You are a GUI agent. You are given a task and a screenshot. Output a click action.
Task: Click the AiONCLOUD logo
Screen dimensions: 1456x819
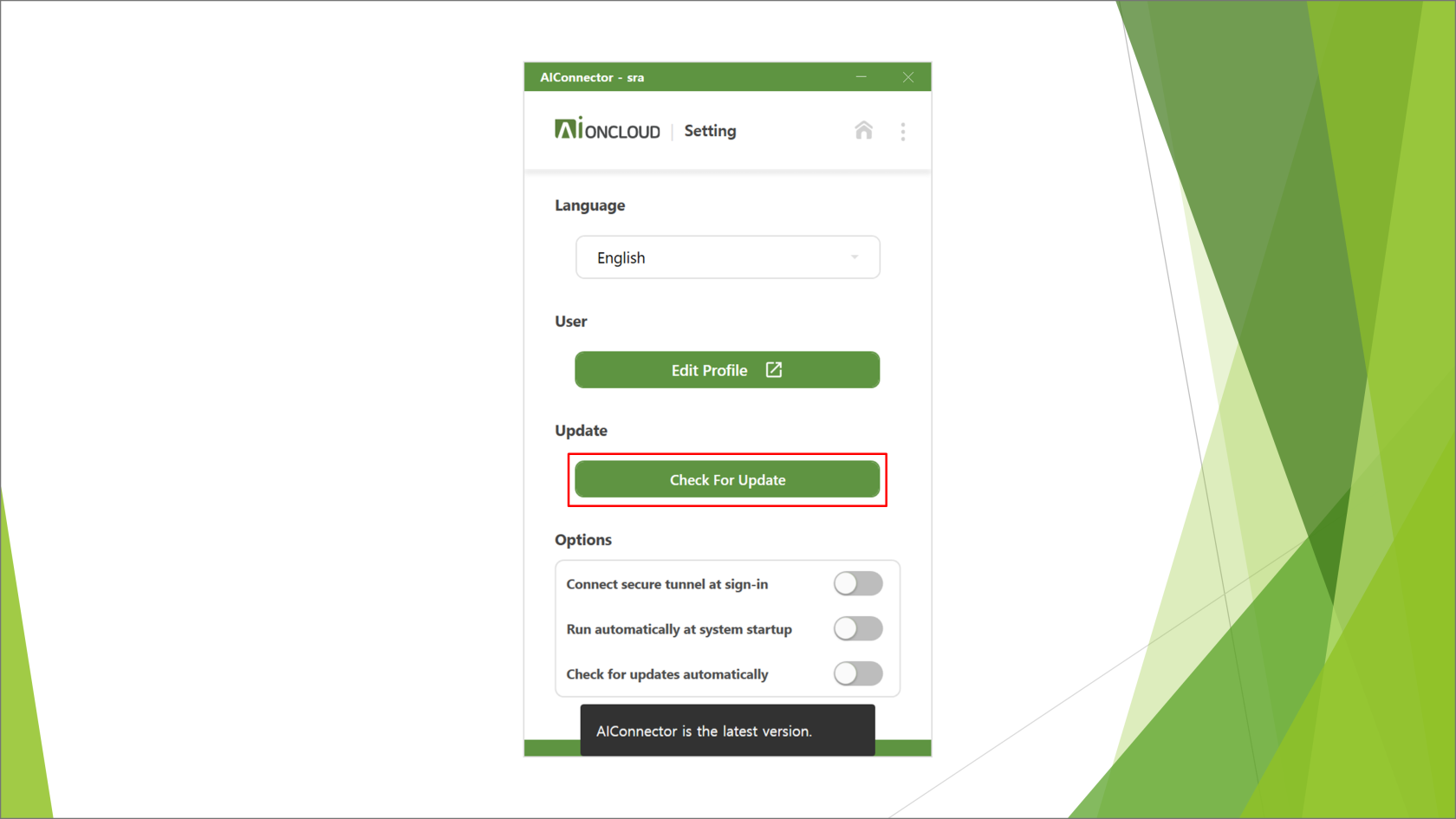point(608,130)
